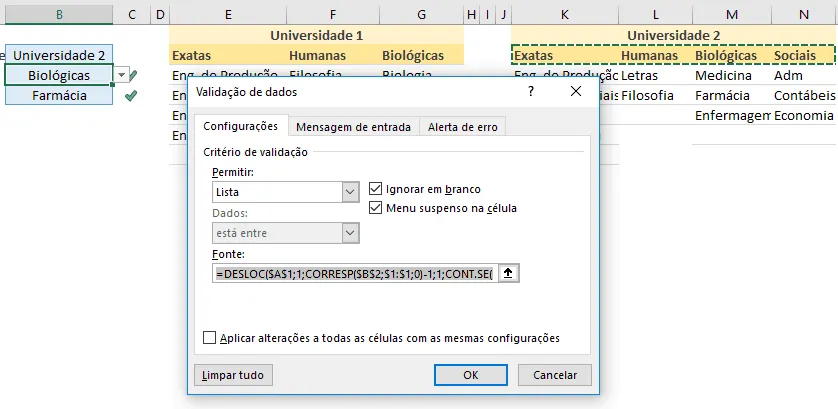The height and width of the screenshot is (409, 838).
Task: Select the Universidade 2 cell in column B
Action: tap(59, 55)
